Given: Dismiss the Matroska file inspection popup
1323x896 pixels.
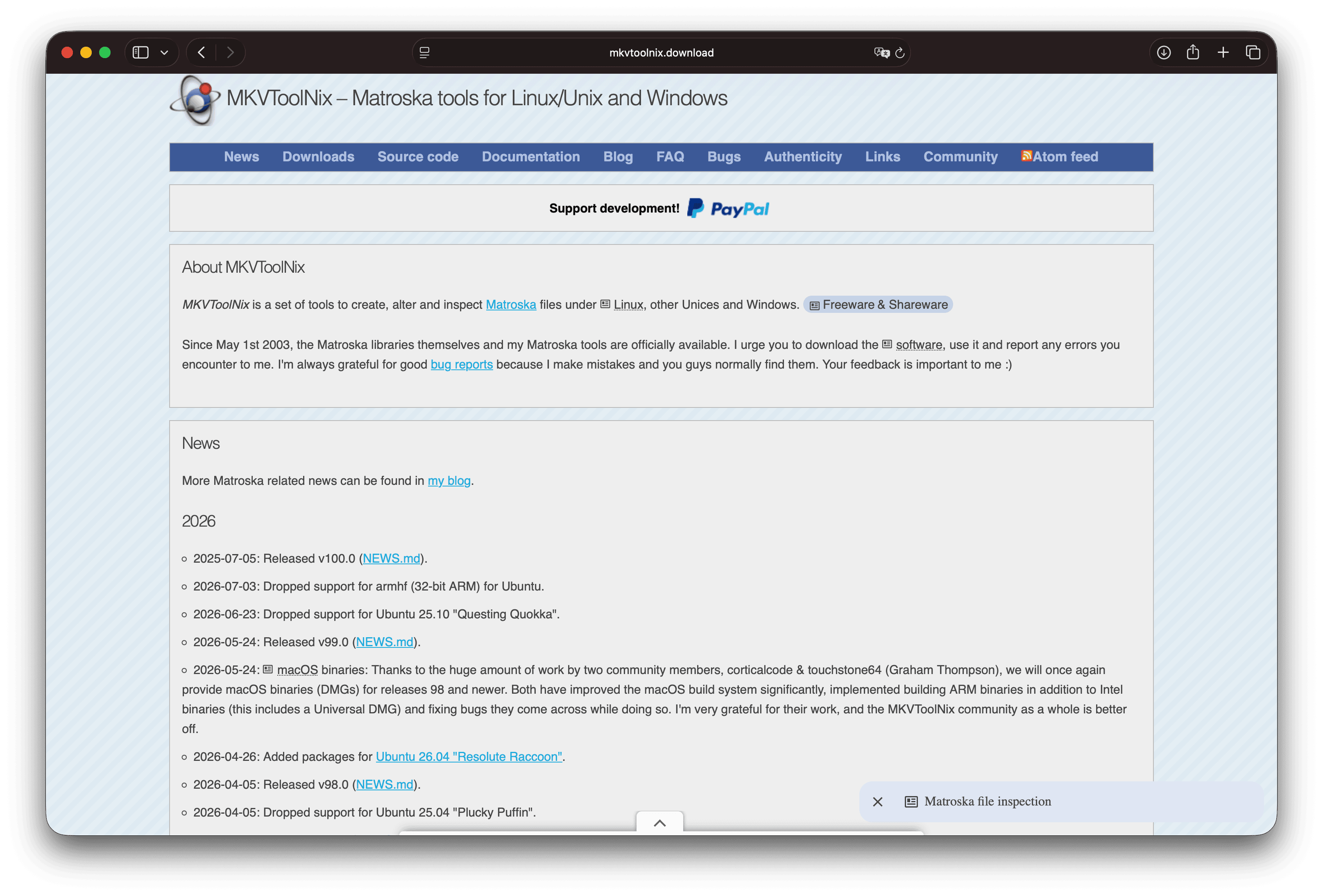Looking at the screenshot, I should coord(878,801).
